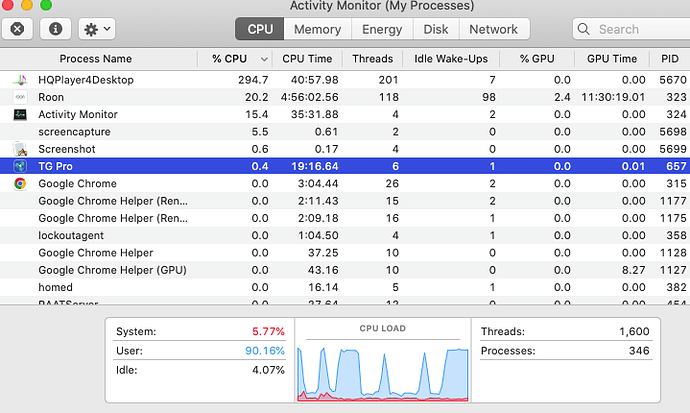Click the Roon app icon
The width and height of the screenshot is (690, 413).
pos(20,97)
